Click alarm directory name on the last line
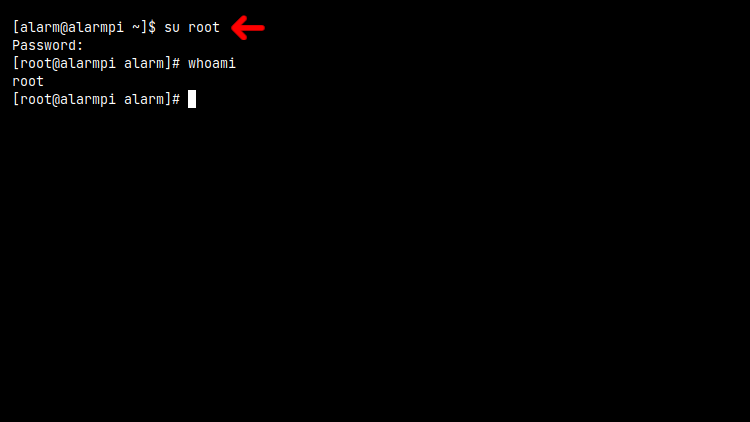750x422 pixels. (144, 99)
